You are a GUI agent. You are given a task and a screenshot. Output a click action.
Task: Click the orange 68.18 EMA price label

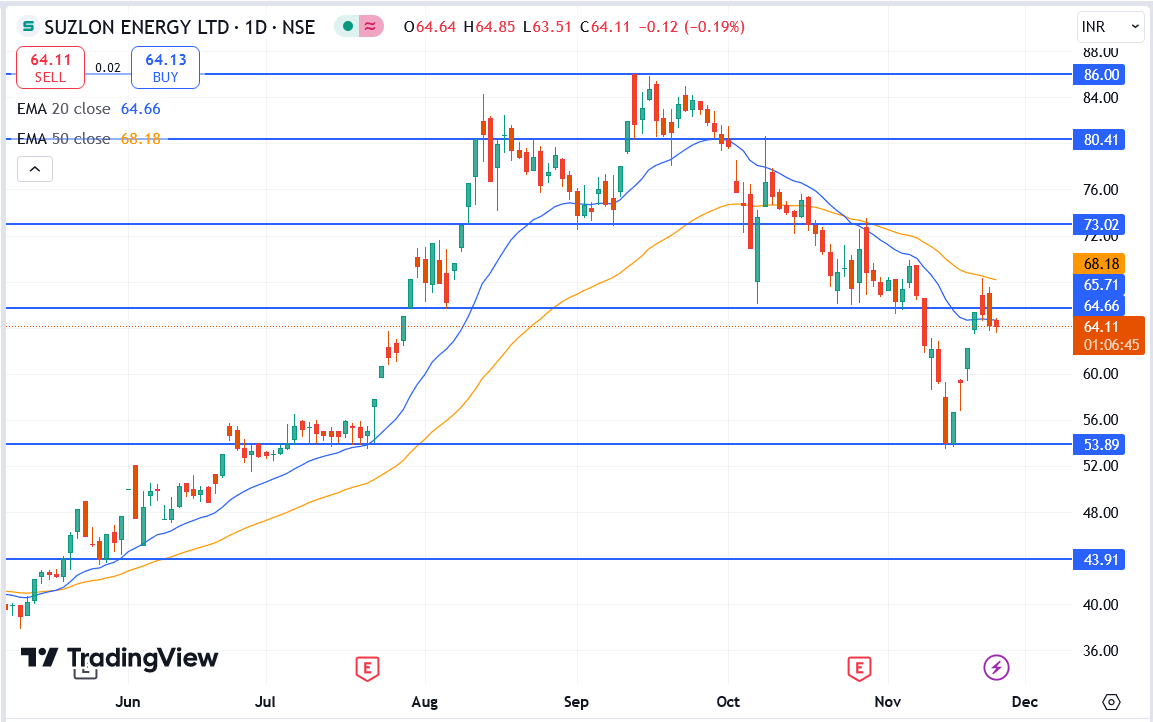click(1097, 264)
